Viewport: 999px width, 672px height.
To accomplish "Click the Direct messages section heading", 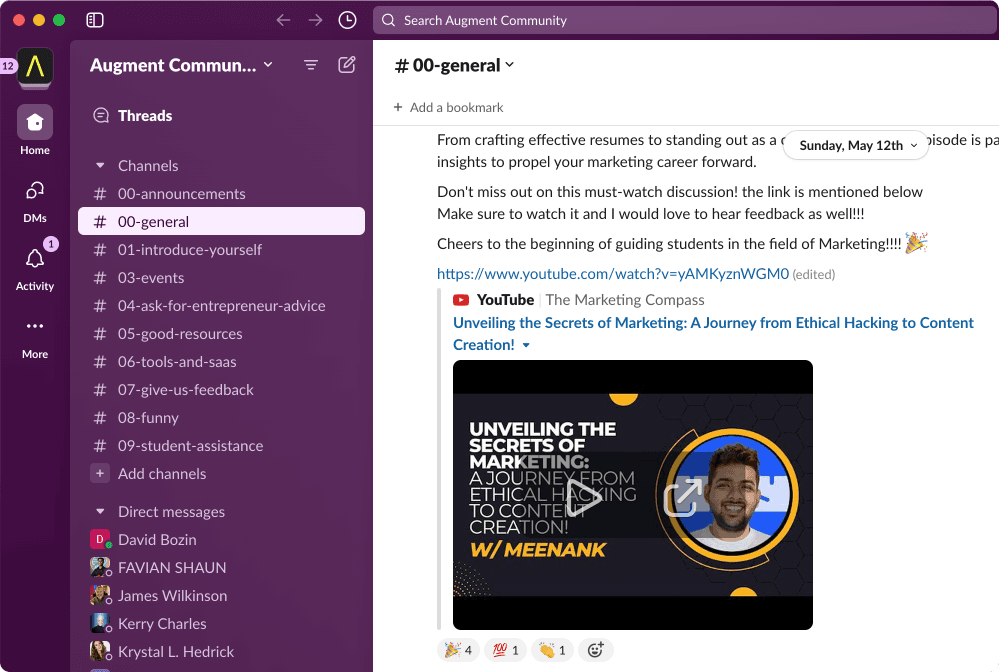I will (x=171, y=511).
